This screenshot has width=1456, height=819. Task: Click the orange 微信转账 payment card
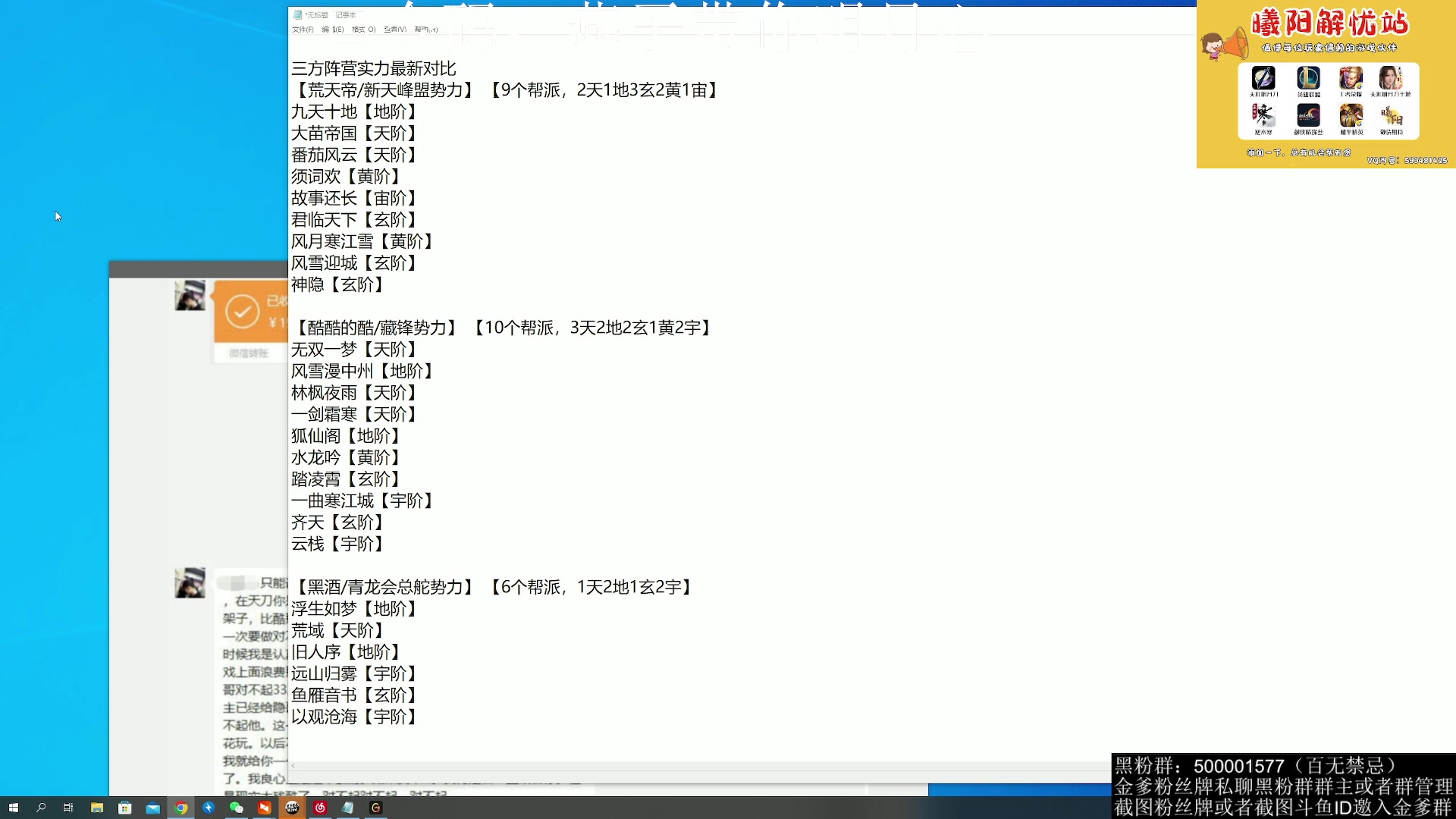(x=250, y=312)
